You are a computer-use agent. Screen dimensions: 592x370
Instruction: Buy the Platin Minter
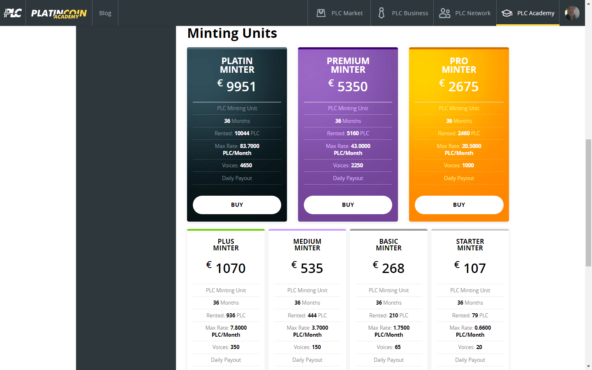(237, 205)
